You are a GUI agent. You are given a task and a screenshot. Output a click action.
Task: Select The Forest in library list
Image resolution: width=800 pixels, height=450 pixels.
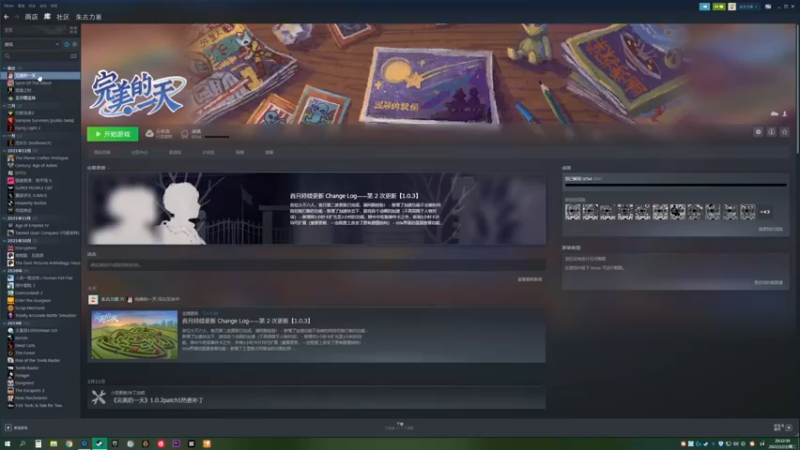click(25, 353)
